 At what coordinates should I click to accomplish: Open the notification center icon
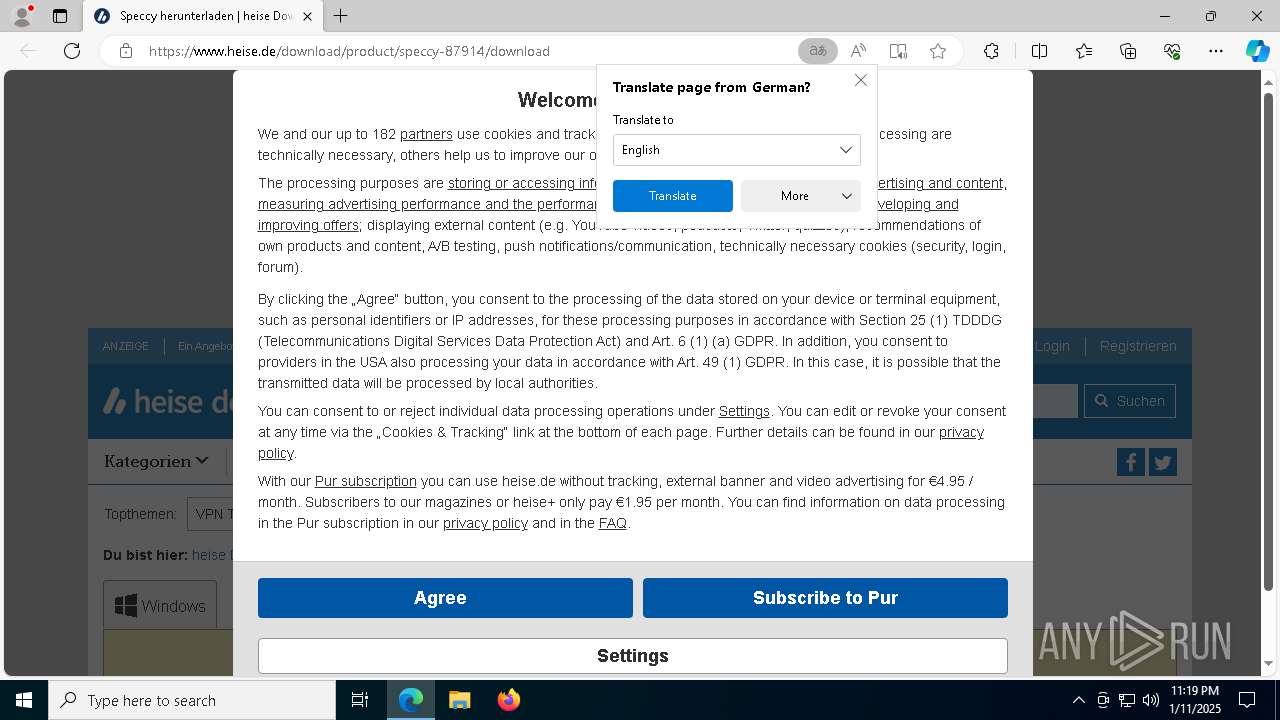pos(1247,700)
